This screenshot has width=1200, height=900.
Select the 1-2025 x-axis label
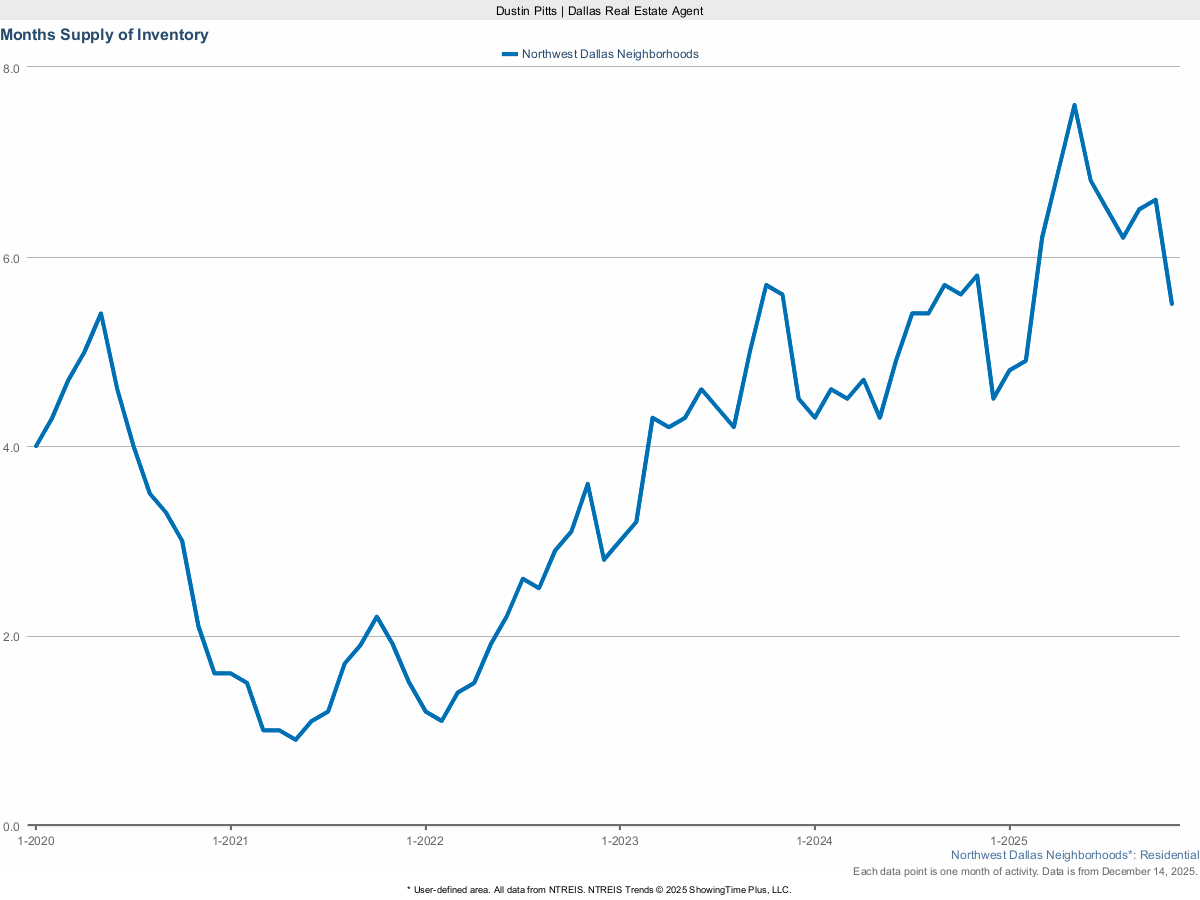pyautogui.click(x=1009, y=842)
